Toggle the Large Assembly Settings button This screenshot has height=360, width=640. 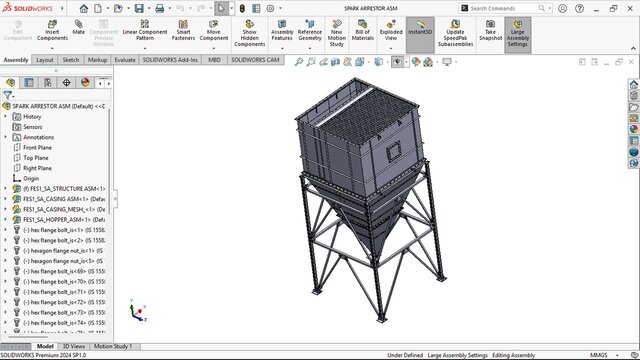point(518,35)
